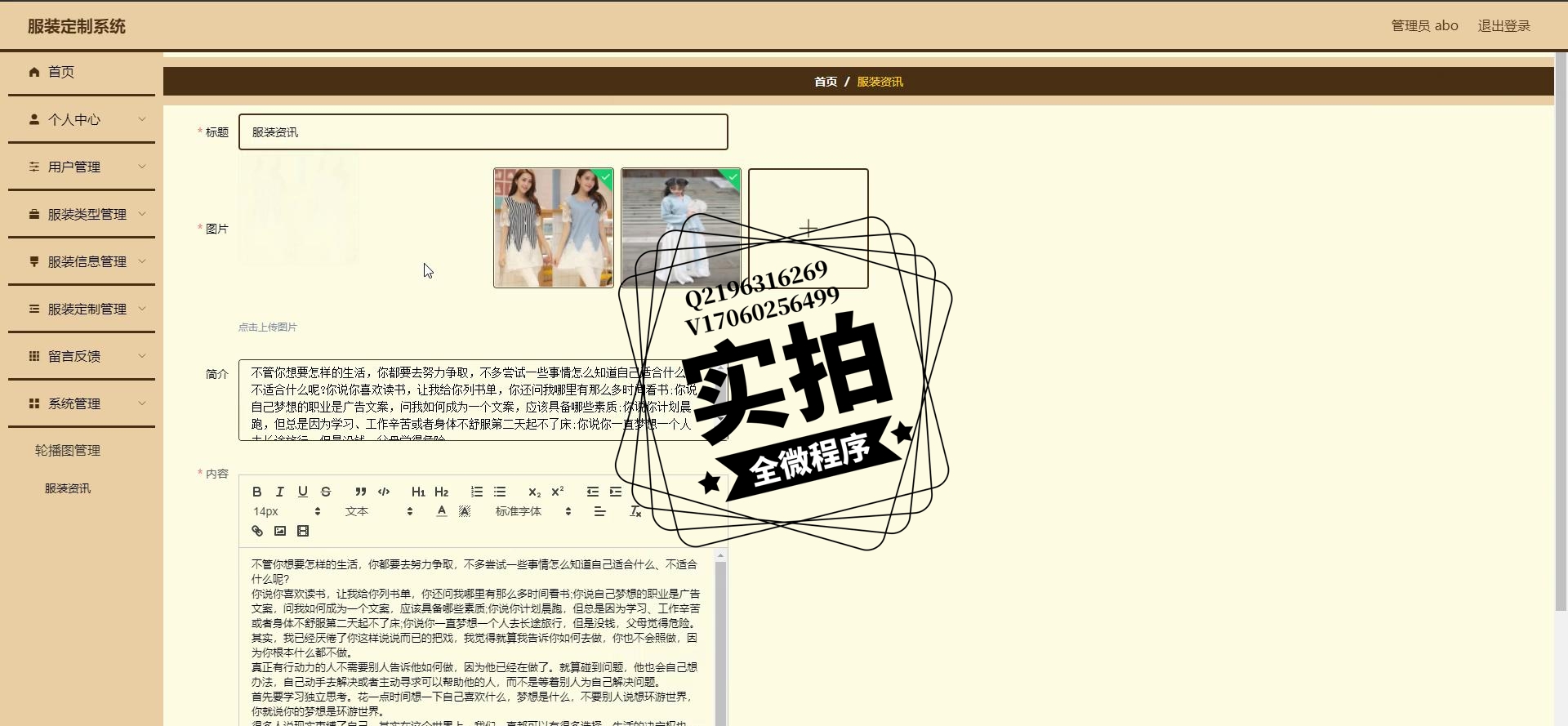Apply underline formatting in the editor

tap(302, 492)
